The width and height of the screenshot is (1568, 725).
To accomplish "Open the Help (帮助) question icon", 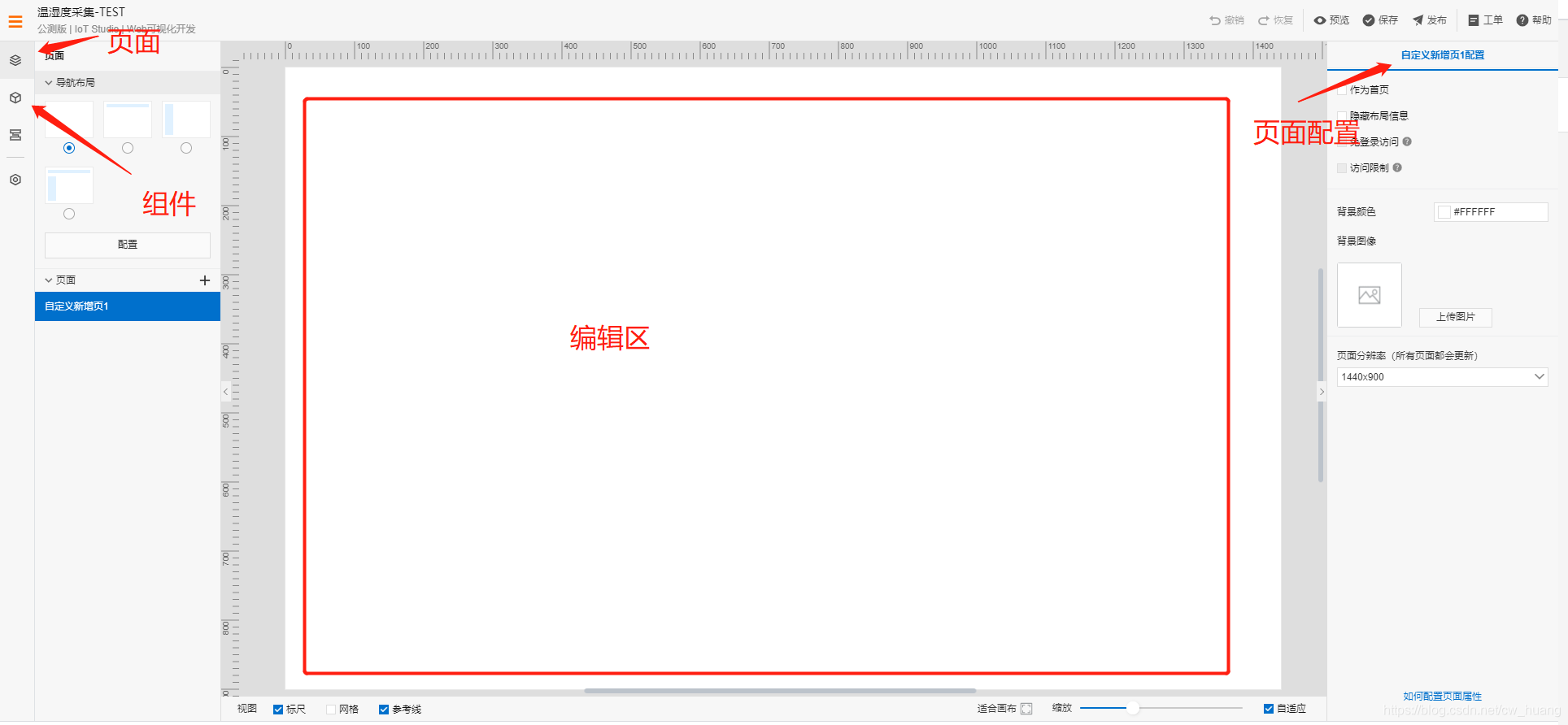I will (x=1522, y=20).
